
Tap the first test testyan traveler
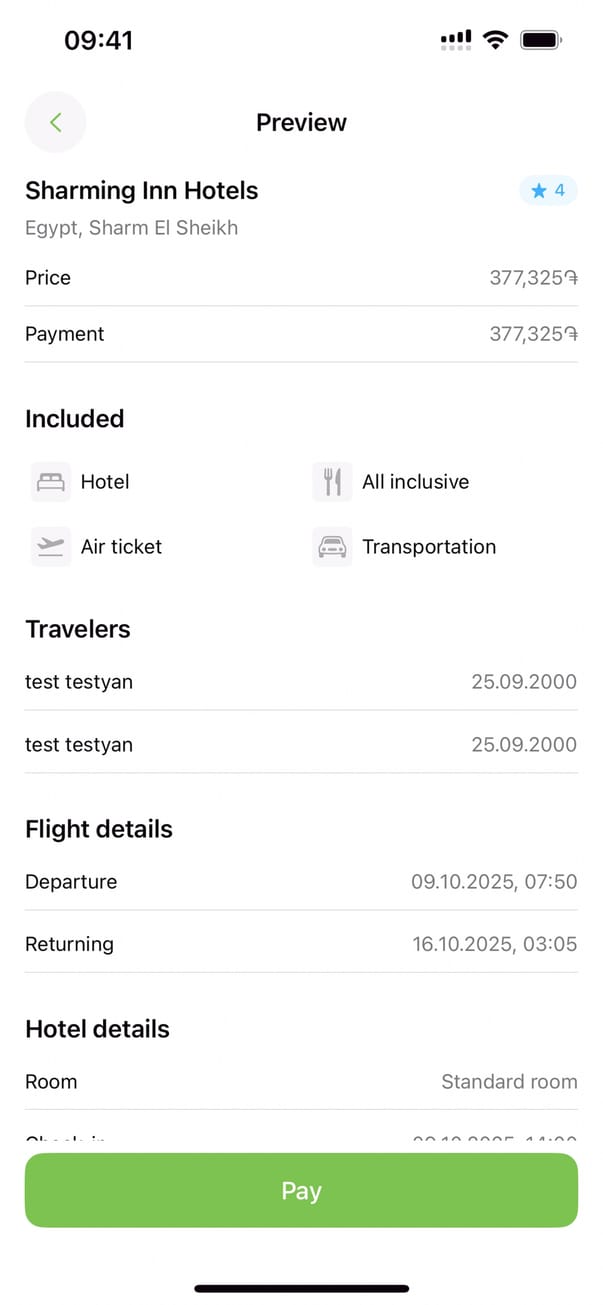pos(301,682)
